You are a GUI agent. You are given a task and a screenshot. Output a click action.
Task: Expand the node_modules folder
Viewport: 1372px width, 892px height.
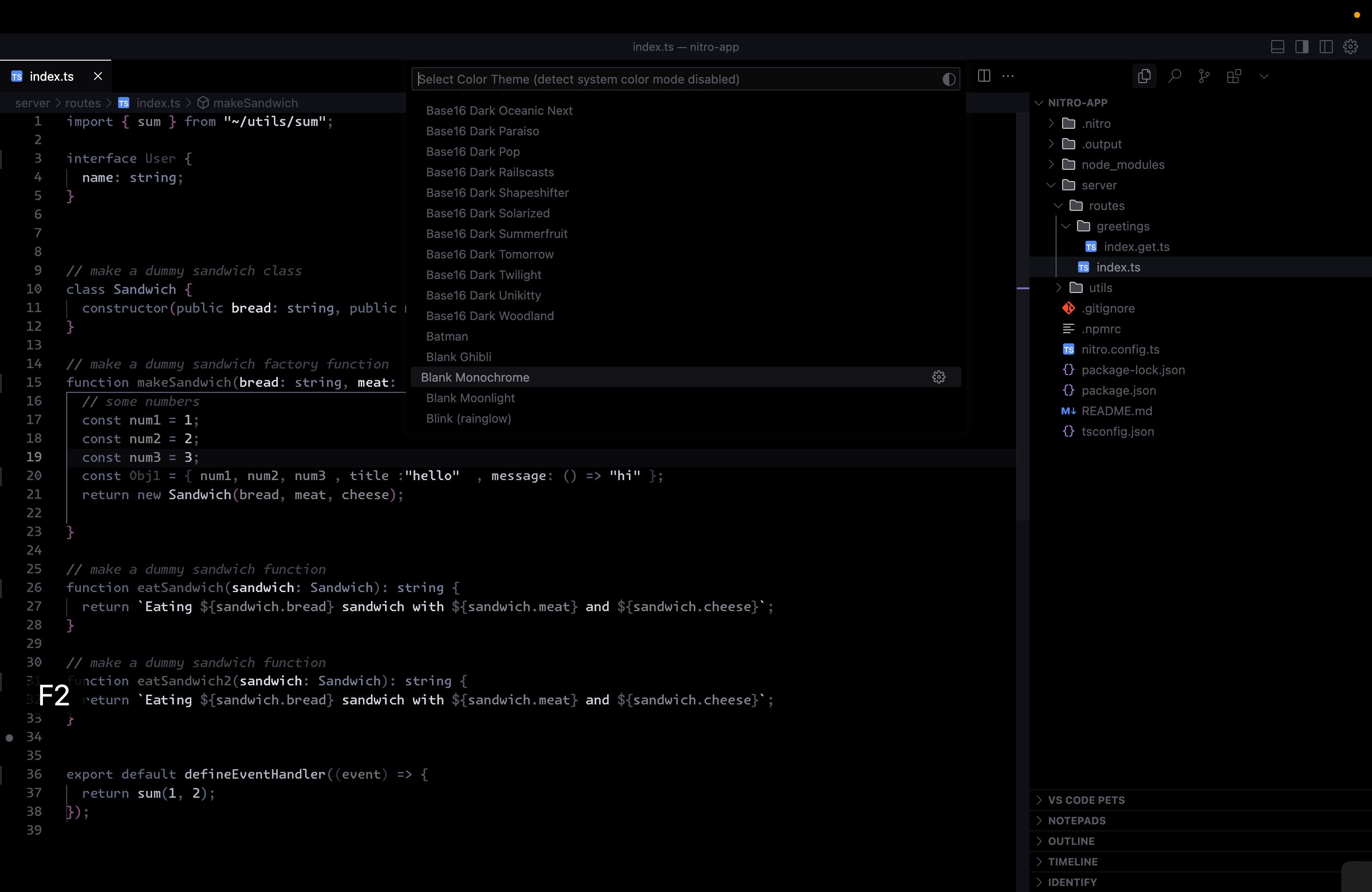coord(1200,164)
